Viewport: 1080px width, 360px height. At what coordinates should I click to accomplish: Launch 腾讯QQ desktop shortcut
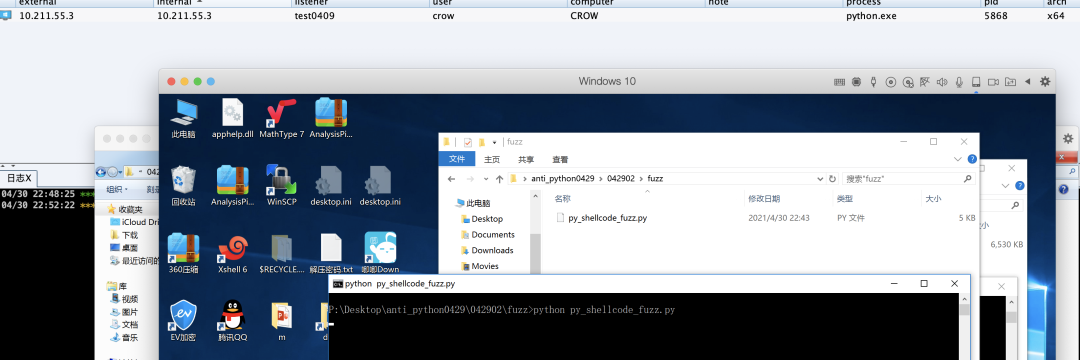[232, 320]
